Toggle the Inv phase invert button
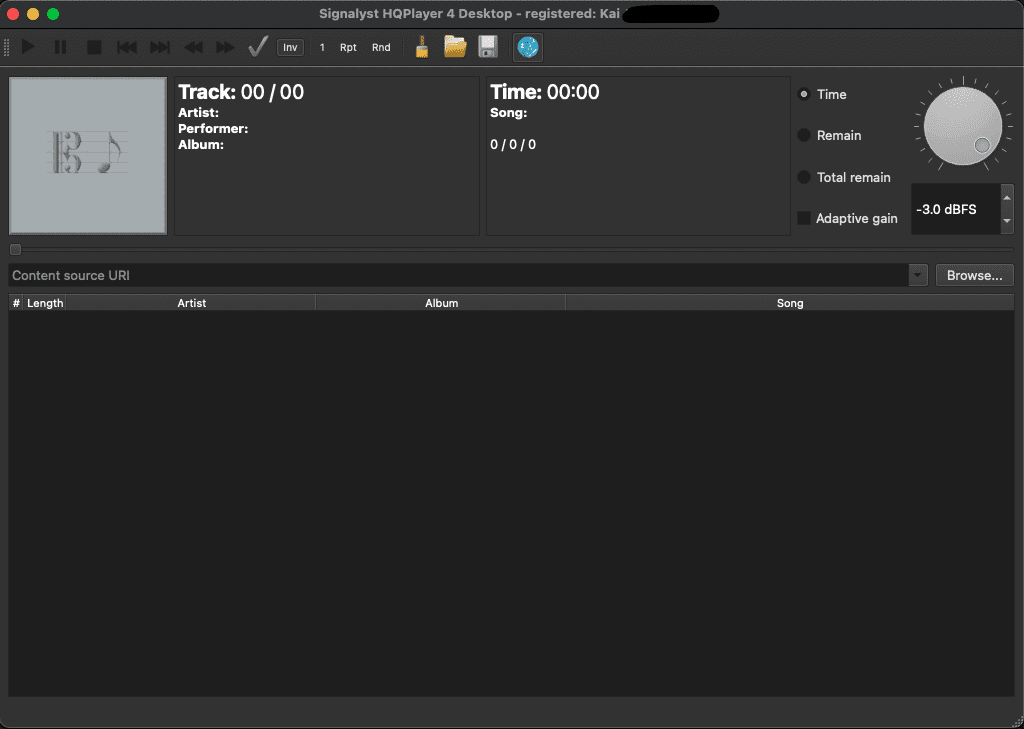This screenshot has width=1024, height=729. click(x=290, y=48)
